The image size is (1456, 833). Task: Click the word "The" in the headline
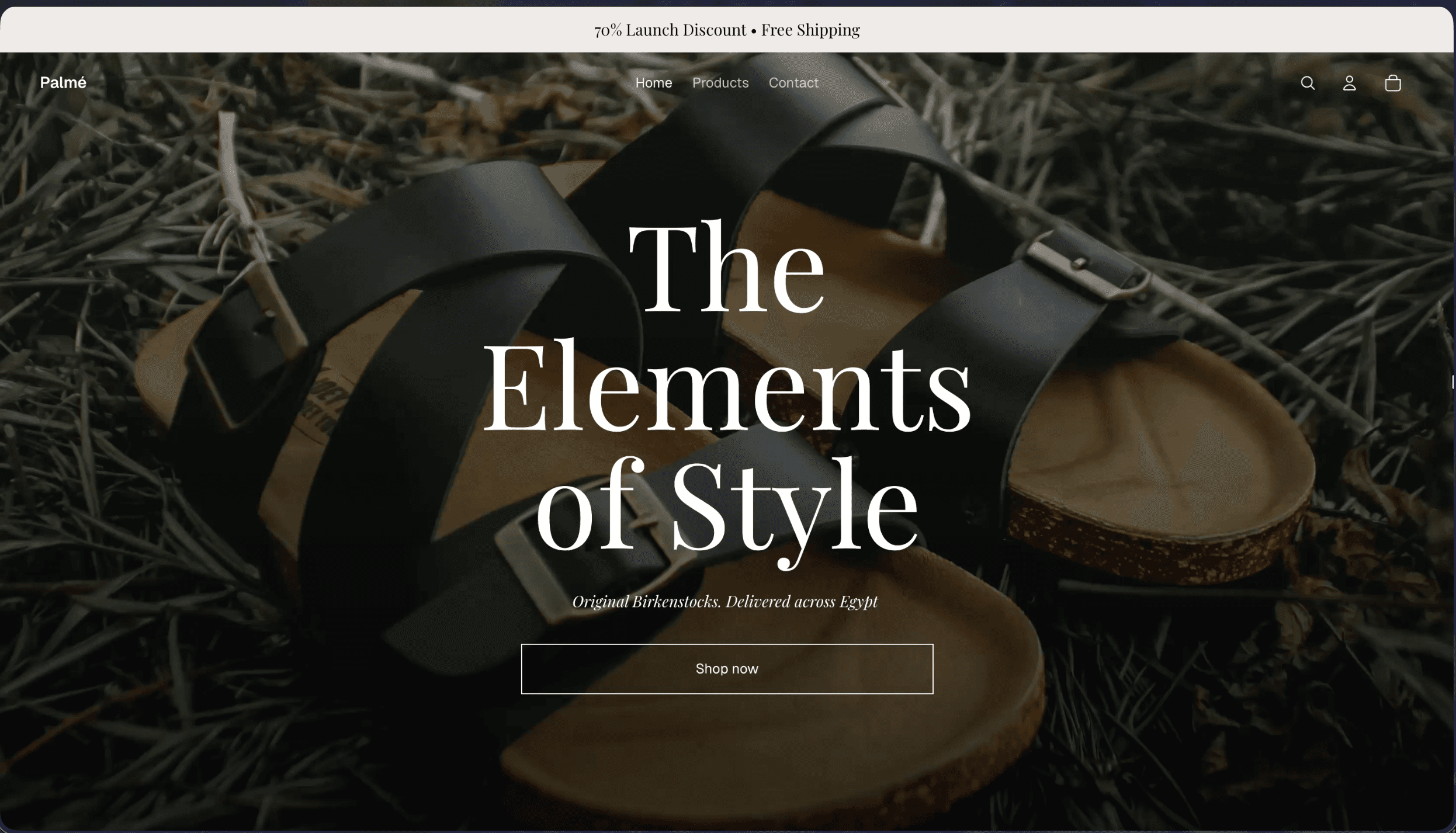click(x=726, y=268)
